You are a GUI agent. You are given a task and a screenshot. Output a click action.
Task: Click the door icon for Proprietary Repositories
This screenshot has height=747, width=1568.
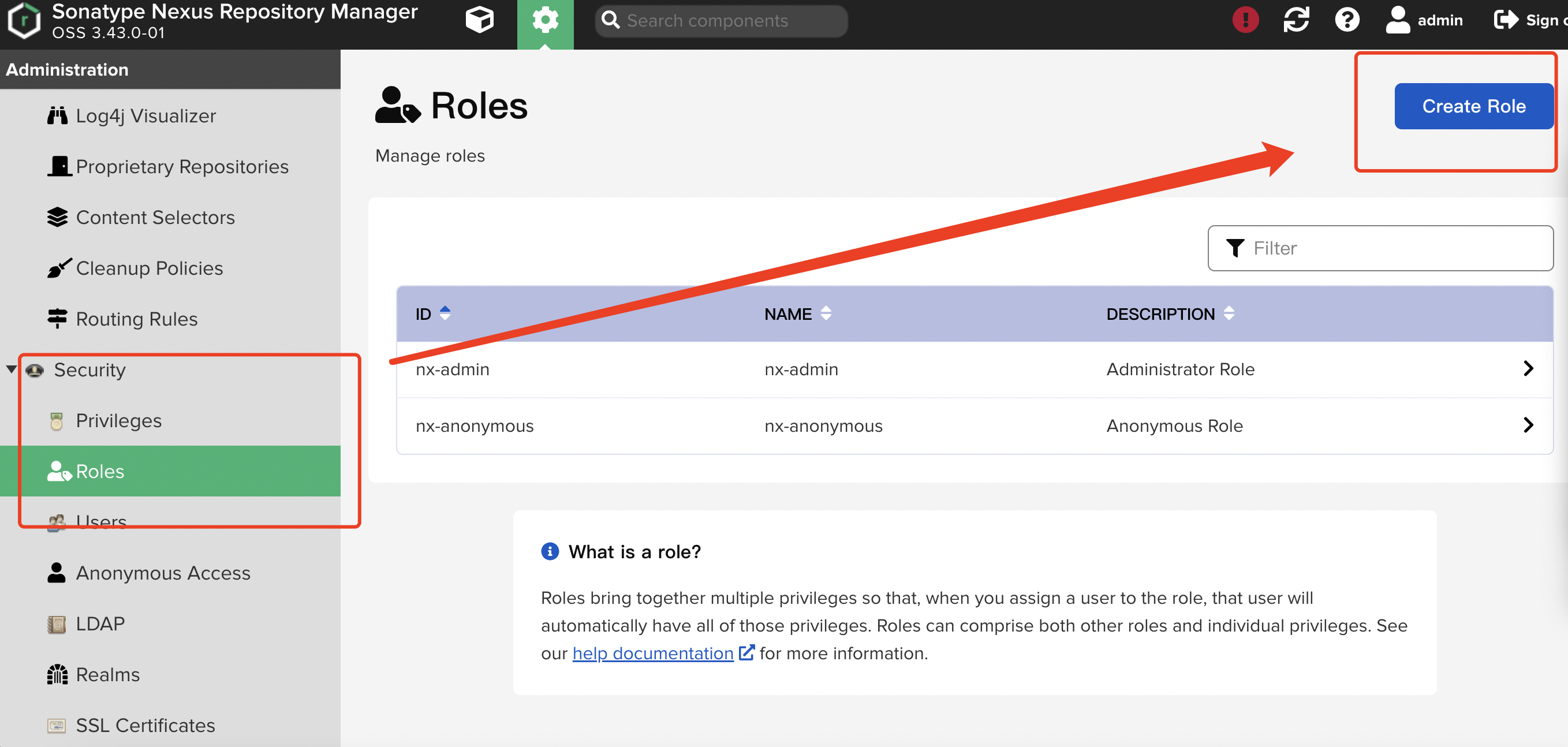pyautogui.click(x=59, y=166)
